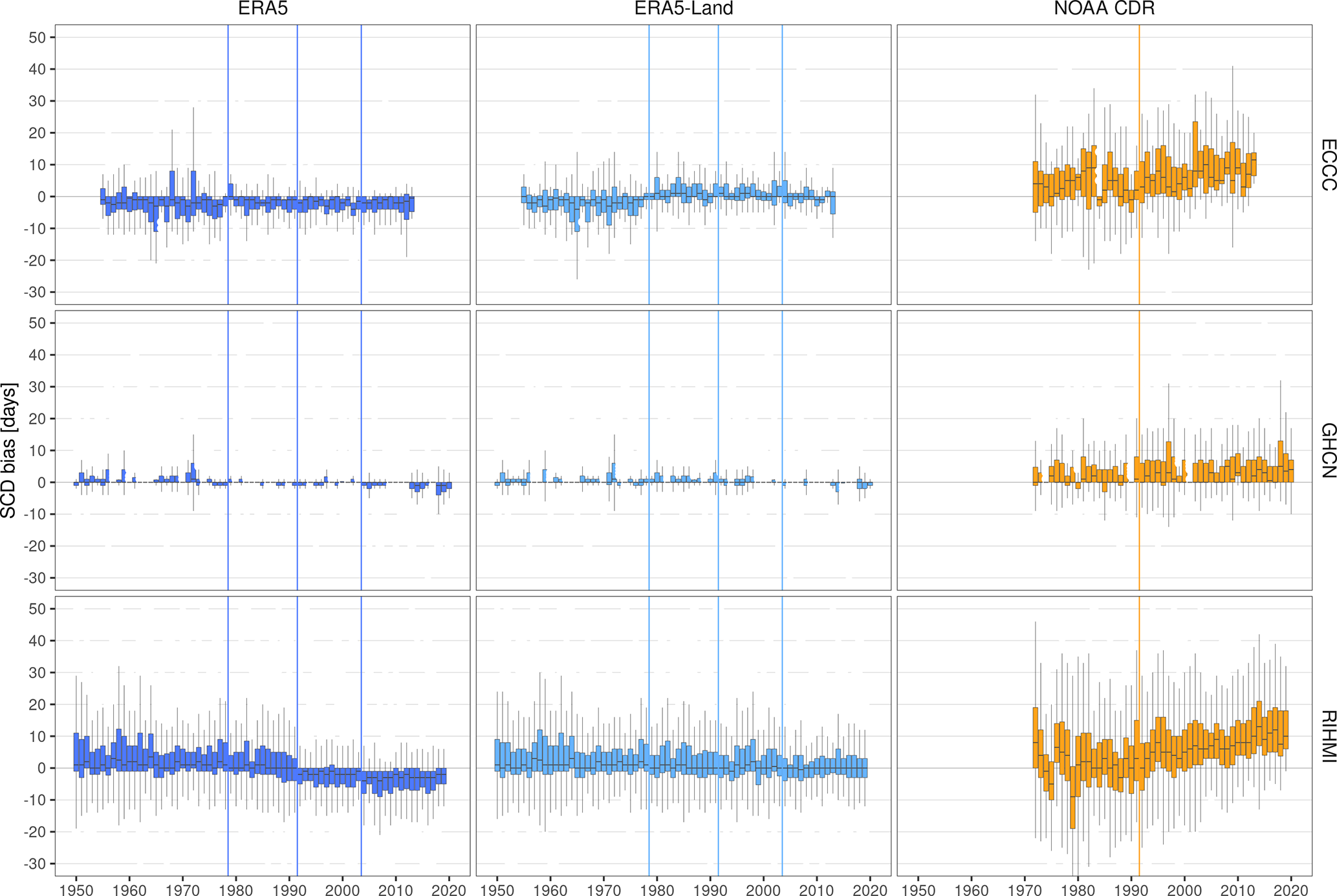Click the 1950 tick label under ERA5 column

pos(76,890)
